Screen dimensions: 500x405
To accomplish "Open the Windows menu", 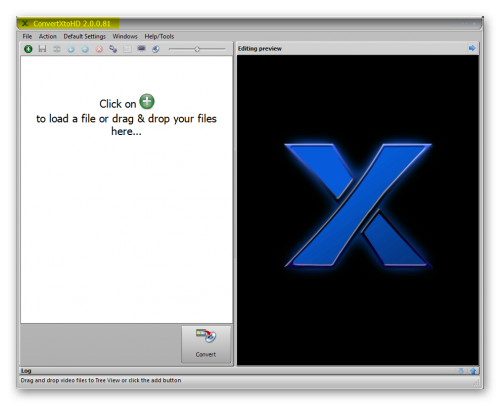I will coord(125,36).
